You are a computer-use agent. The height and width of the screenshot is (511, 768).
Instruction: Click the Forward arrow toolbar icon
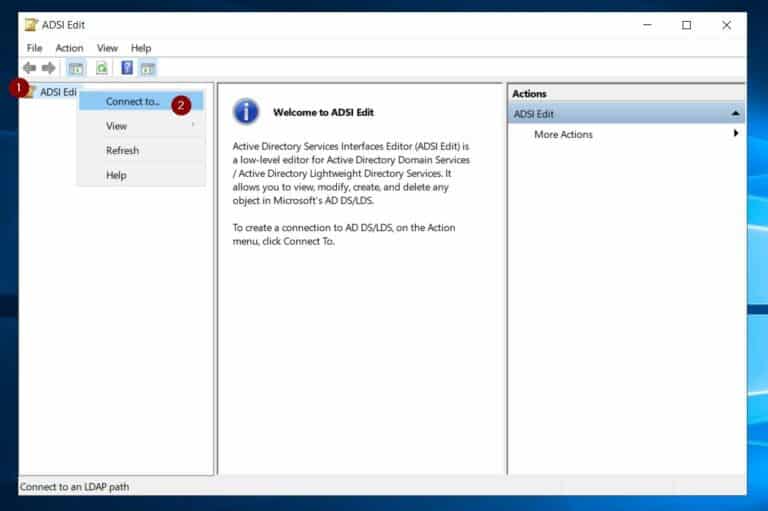[x=48, y=68]
